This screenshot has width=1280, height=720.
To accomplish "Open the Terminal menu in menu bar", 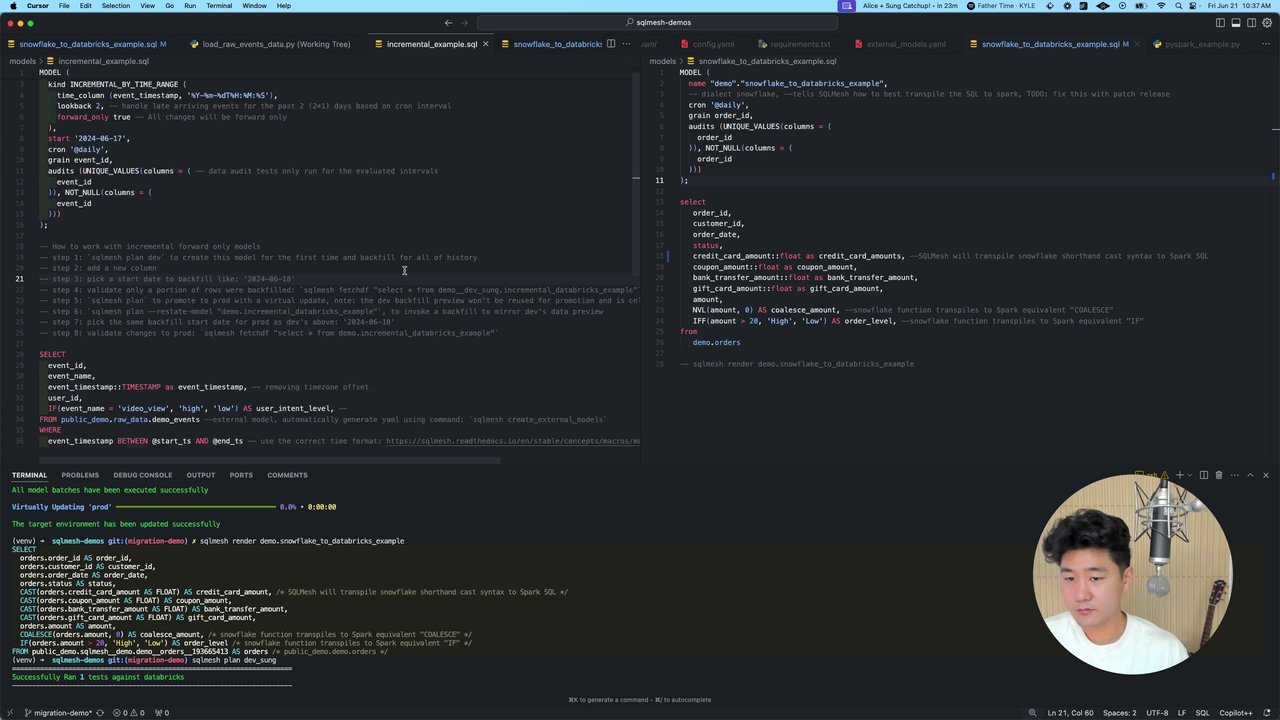I will click(219, 6).
